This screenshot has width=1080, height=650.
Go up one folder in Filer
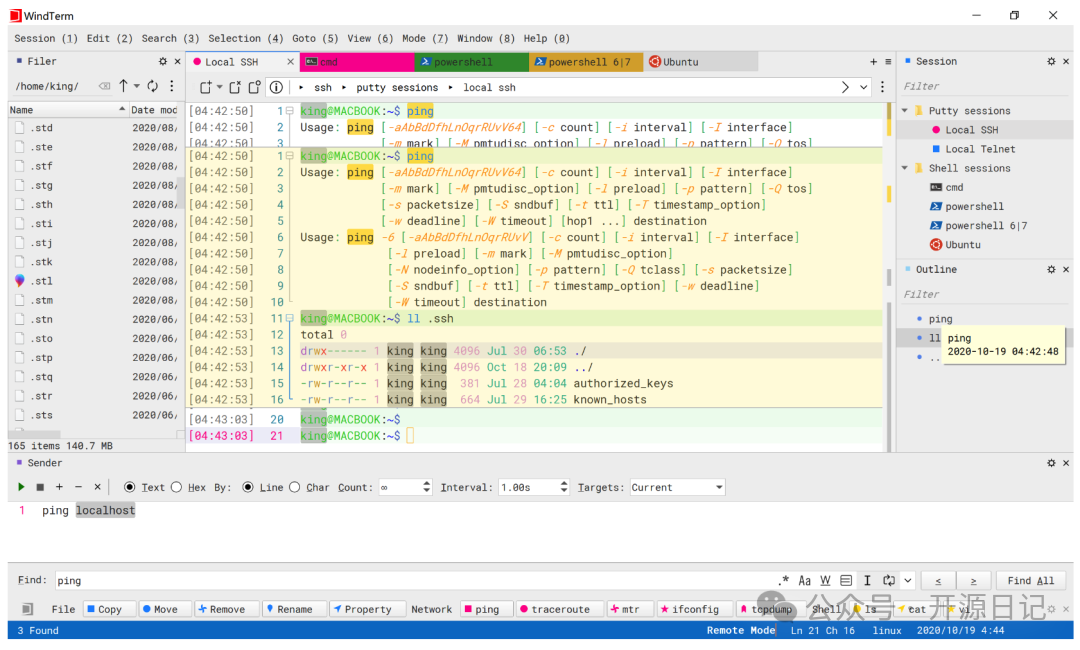[x=123, y=86]
